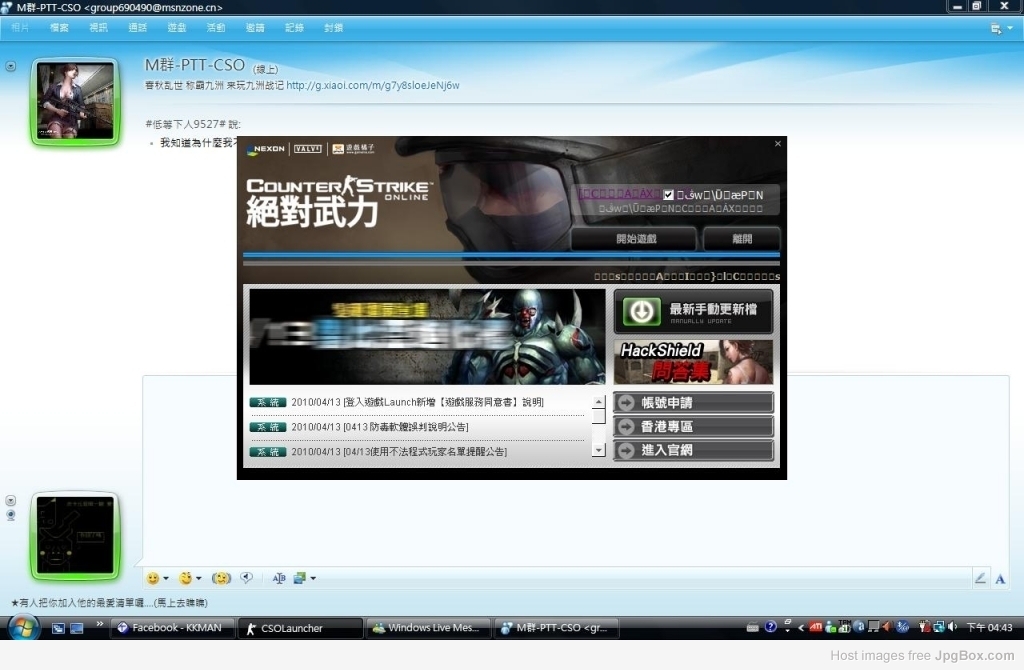The width and height of the screenshot is (1024, 670).
Task: Click the 開始遊戲 button
Action: pos(633,239)
